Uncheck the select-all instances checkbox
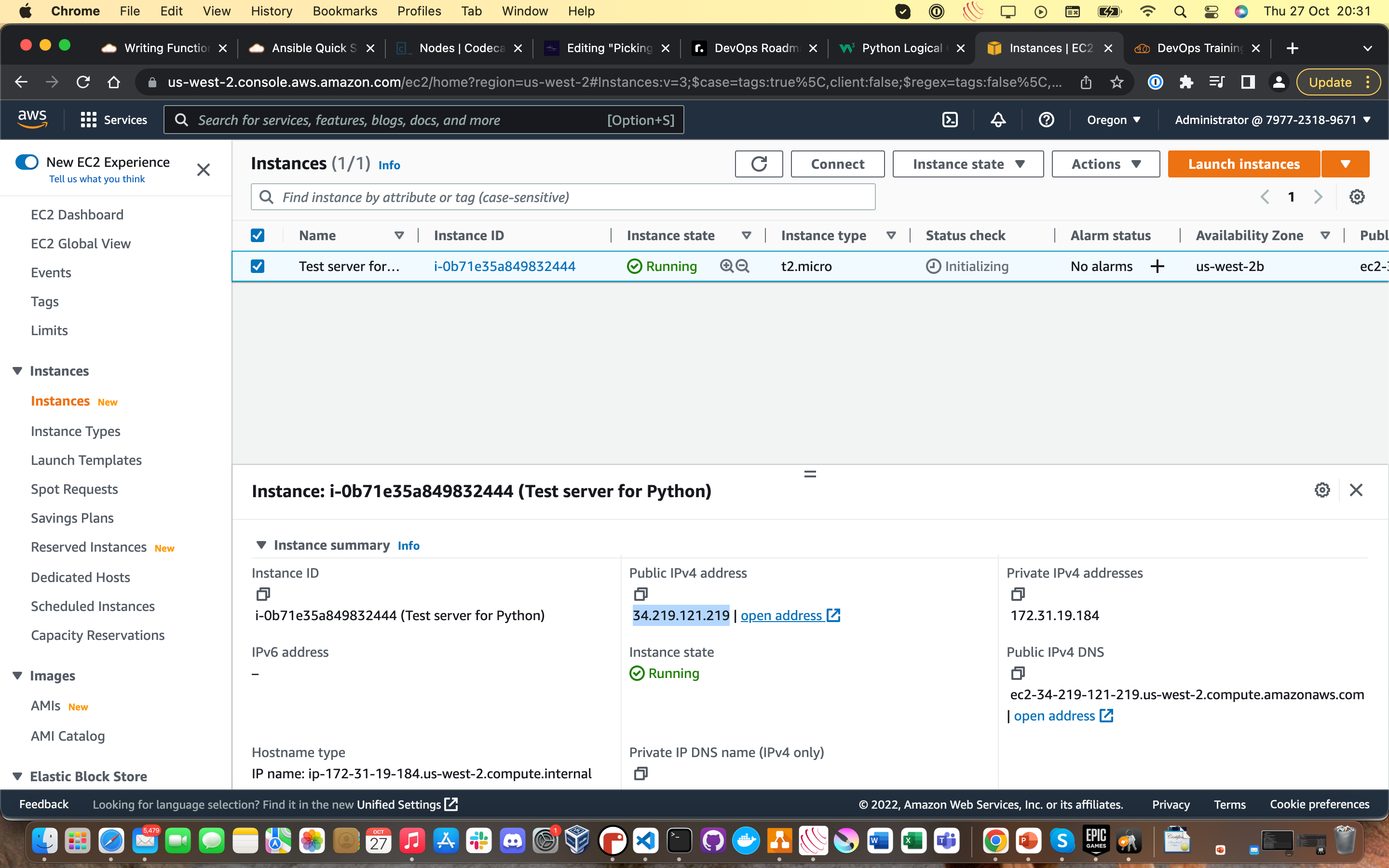The image size is (1389, 868). (258, 235)
